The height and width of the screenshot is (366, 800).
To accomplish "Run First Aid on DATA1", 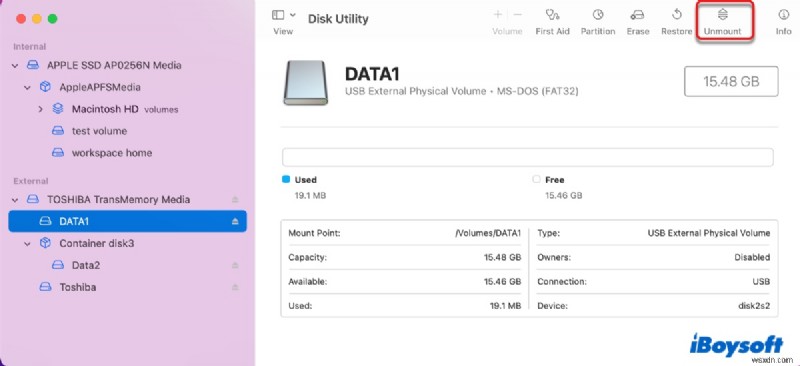I will [552, 22].
